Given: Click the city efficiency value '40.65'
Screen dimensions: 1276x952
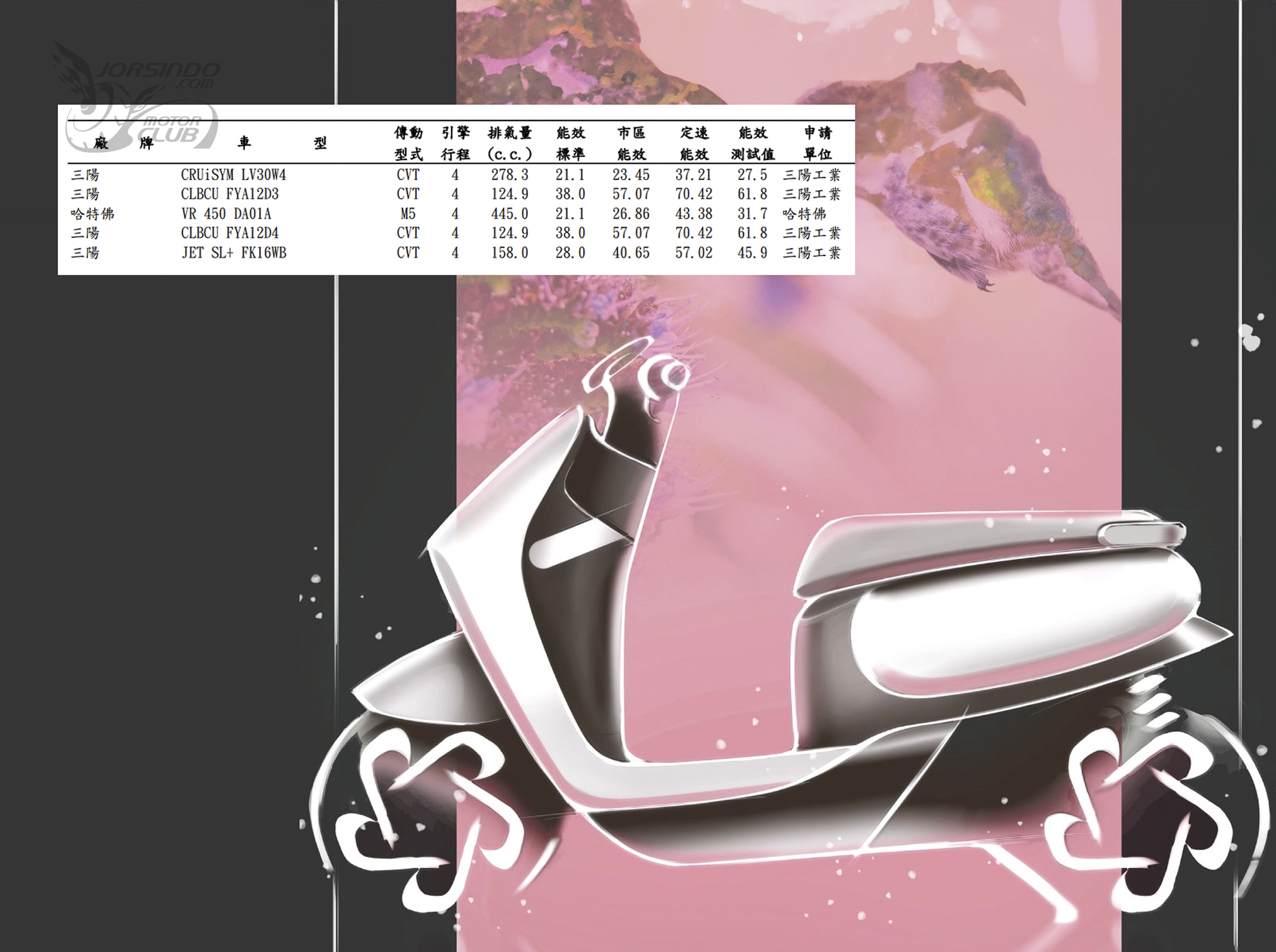Looking at the screenshot, I should pyautogui.click(x=631, y=253).
